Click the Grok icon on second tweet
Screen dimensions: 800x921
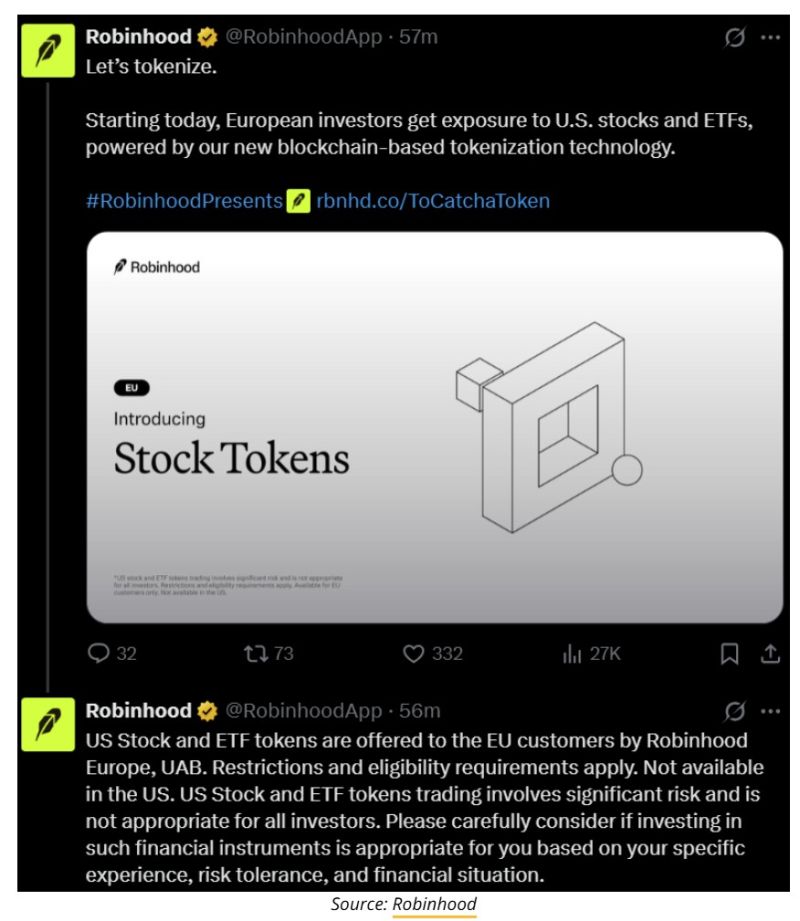tap(735, 711)
